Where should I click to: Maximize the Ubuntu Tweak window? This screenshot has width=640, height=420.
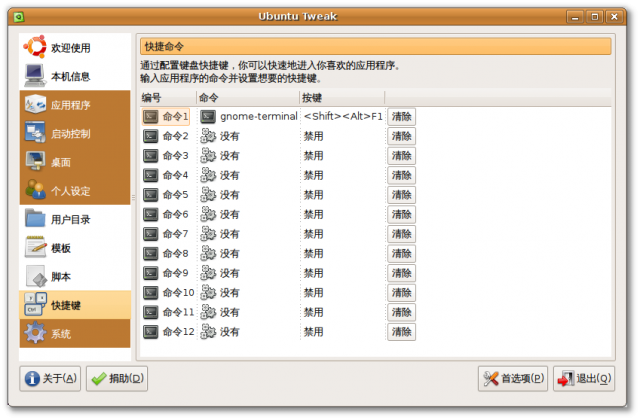tap(595, 17)
